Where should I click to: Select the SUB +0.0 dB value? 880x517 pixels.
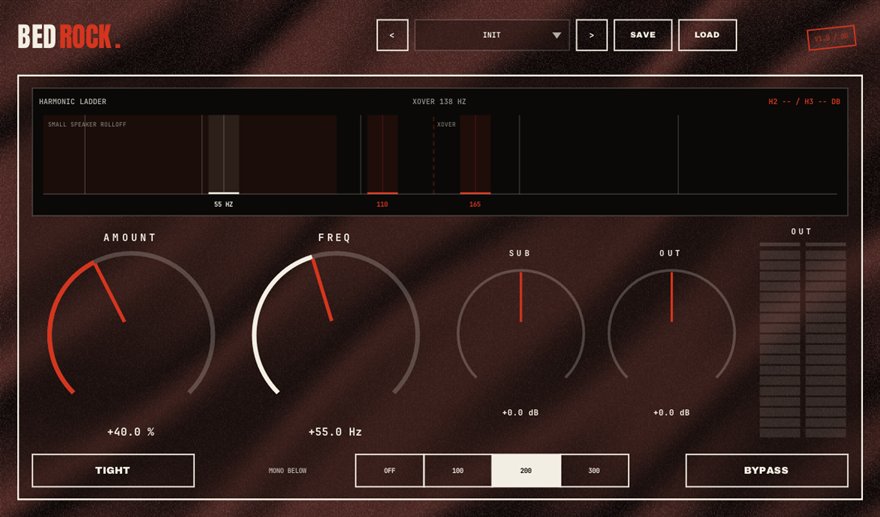coord(520,413)
